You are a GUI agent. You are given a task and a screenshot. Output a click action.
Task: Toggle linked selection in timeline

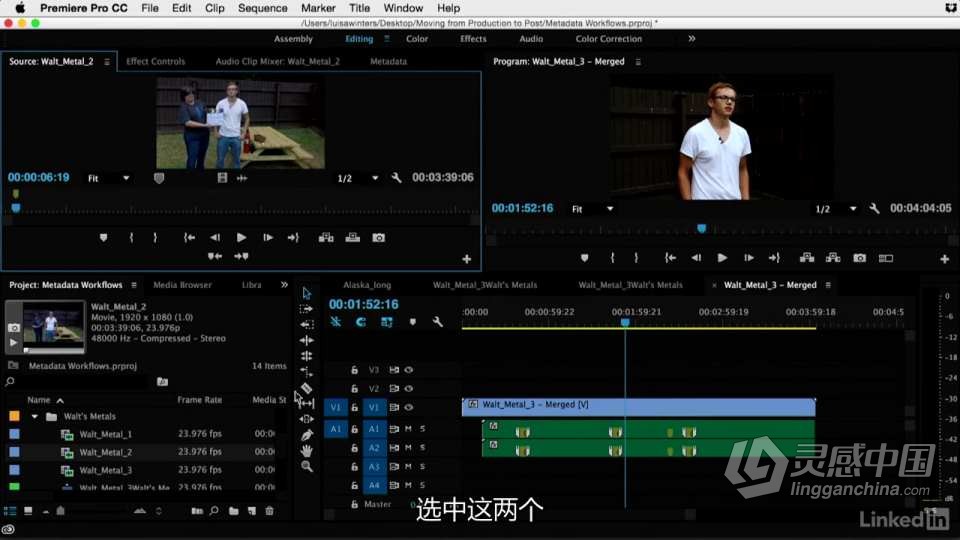coord(387,321)
